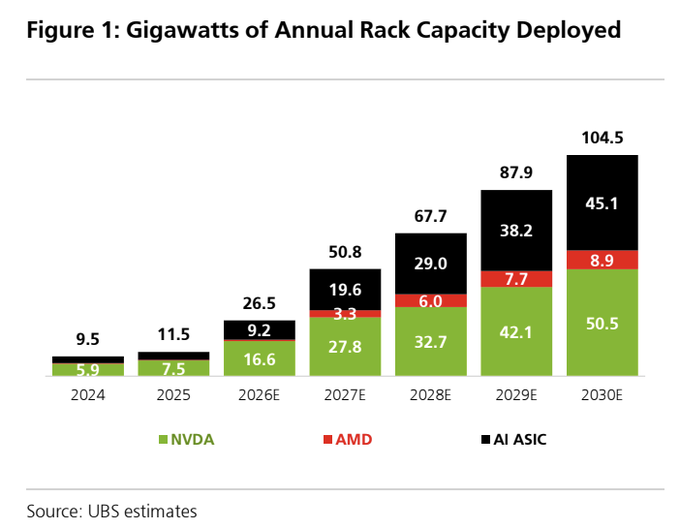Click the 7.7 AMD segment of the 2029E bar
680x529 pixels.
pos(516,279)
